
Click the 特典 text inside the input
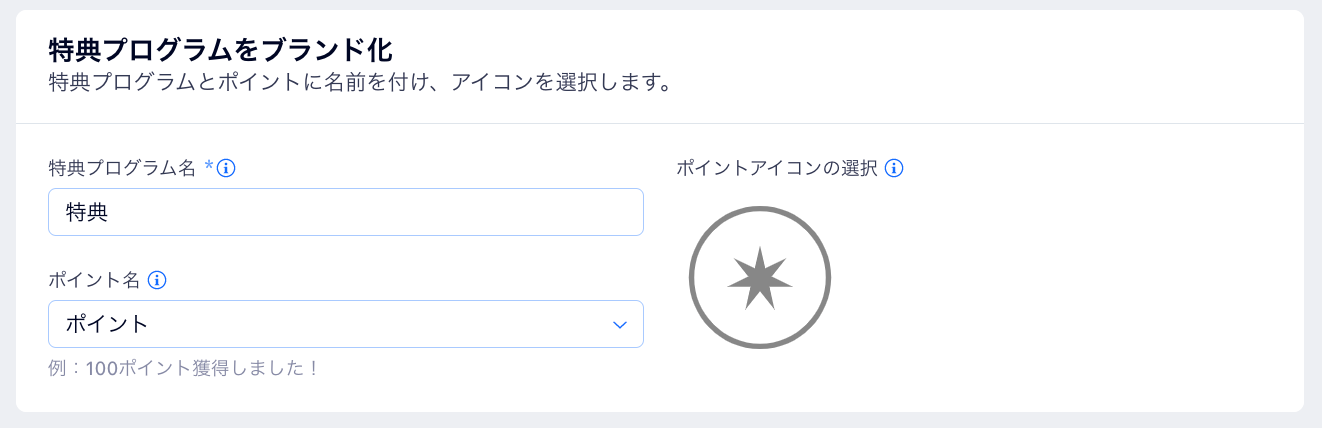[86, 212]
